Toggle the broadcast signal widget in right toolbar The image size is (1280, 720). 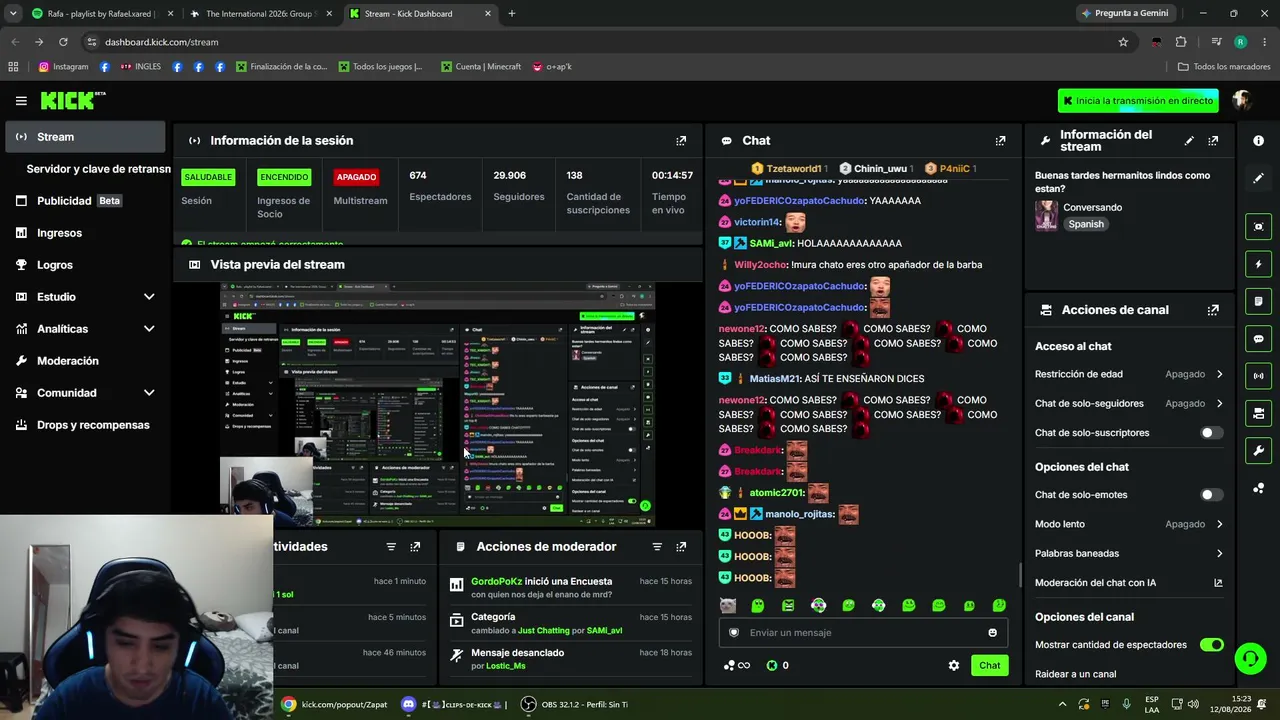(x=1258, y=376)
